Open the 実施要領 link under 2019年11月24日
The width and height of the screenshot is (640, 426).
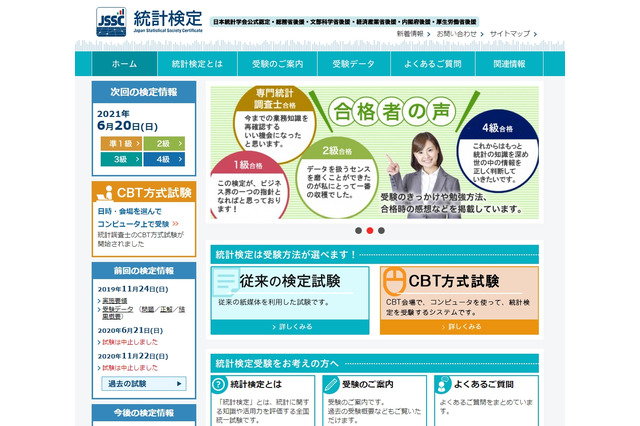[114, 301]
